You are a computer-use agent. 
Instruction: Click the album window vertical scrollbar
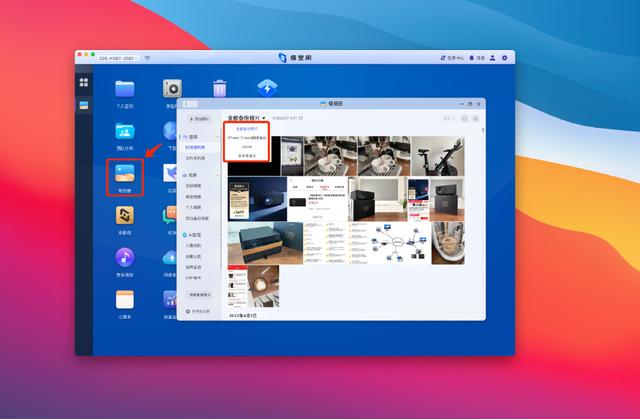click(483, 130)
